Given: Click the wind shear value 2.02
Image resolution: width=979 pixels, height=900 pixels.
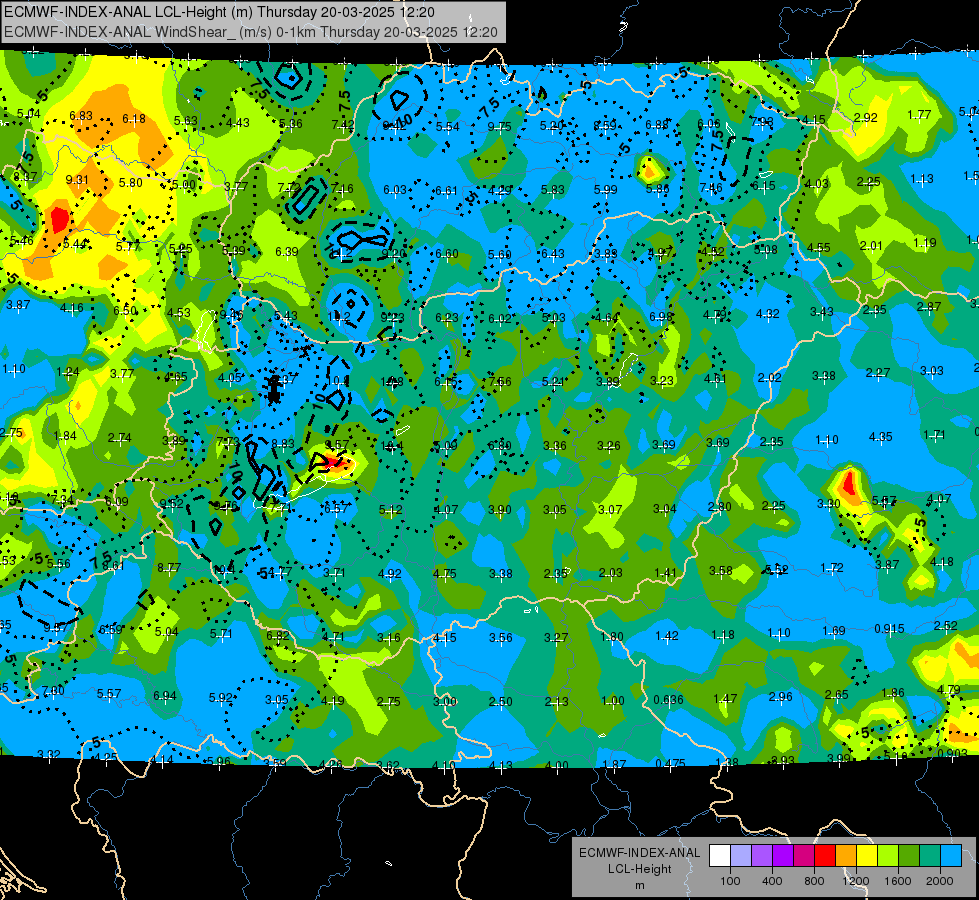Looking at the screenshot, I should pyautogui.click(x=769, y=377).
